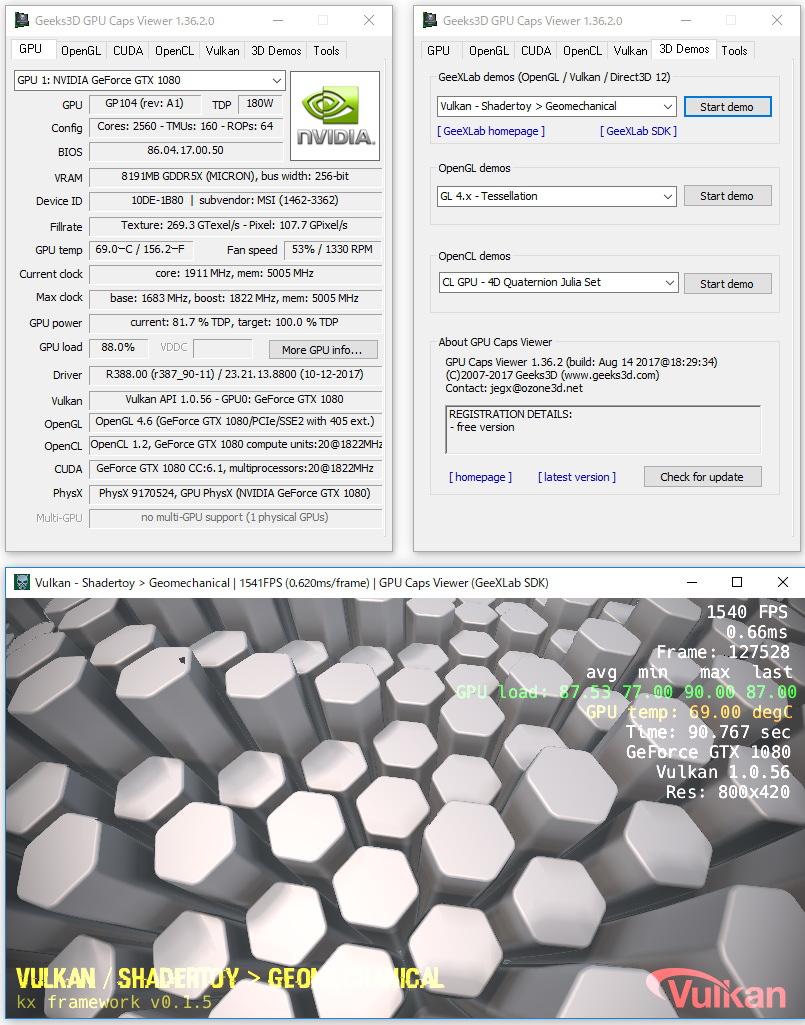Minimize the Vulkan demo window

(693, 582)
